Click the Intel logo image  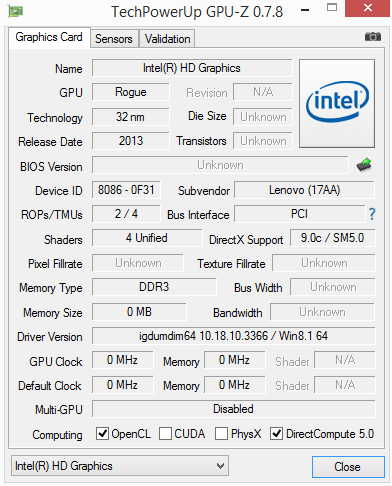point(337,103)
